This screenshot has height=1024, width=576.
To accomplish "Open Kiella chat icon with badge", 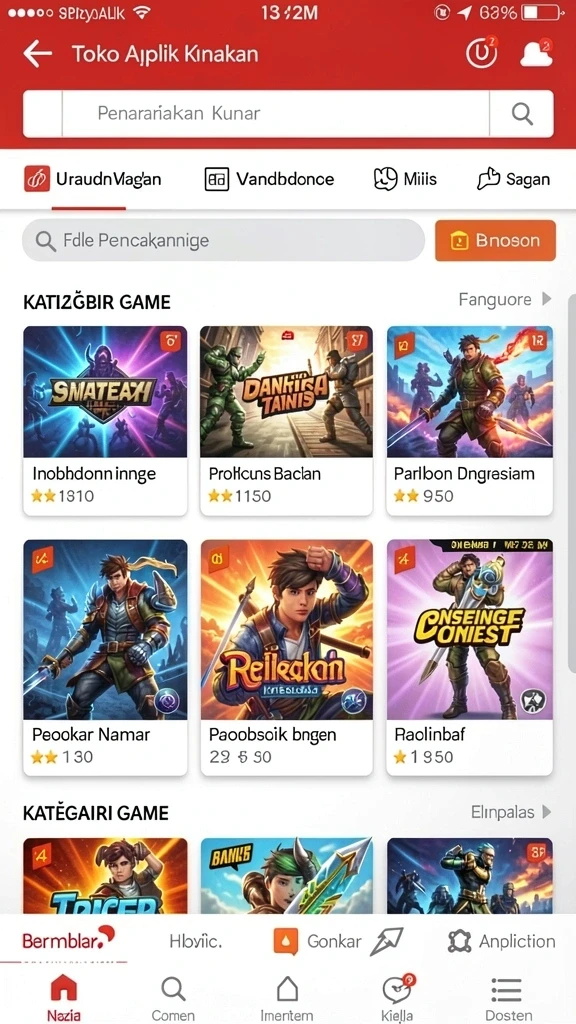I will click(397, 989).
